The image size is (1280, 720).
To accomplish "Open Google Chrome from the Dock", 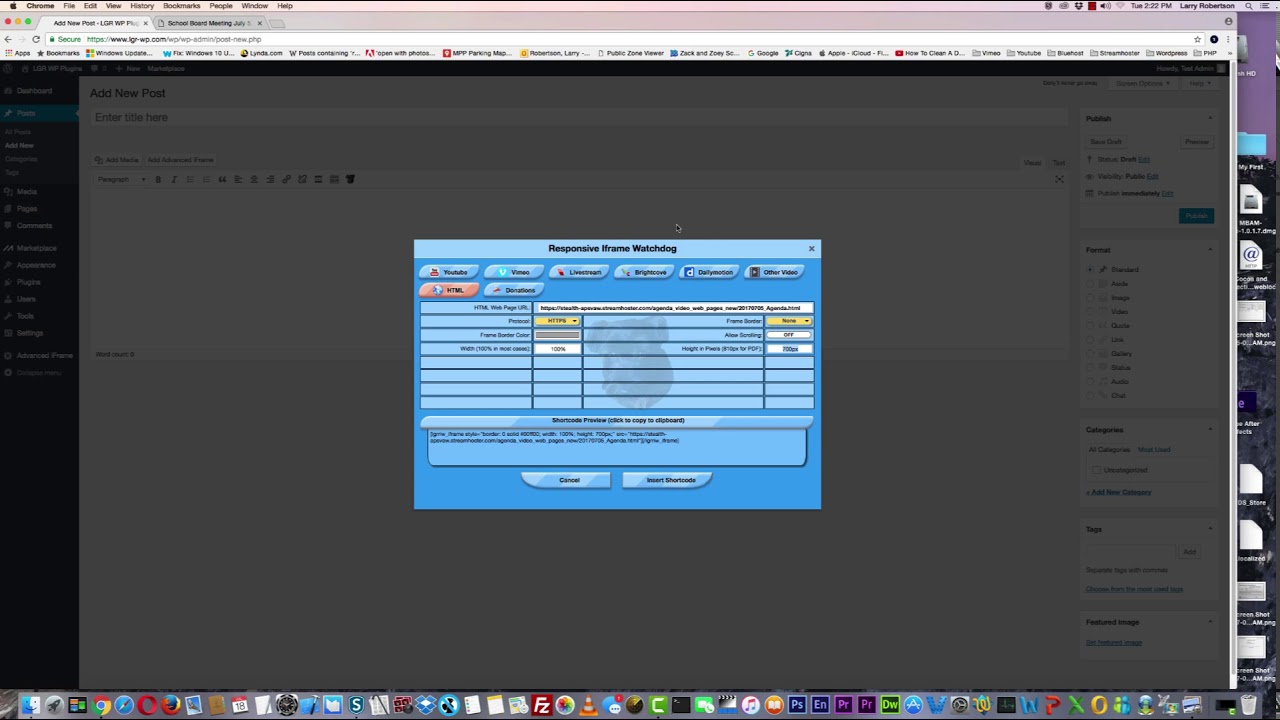I will (x=101, y=706).
